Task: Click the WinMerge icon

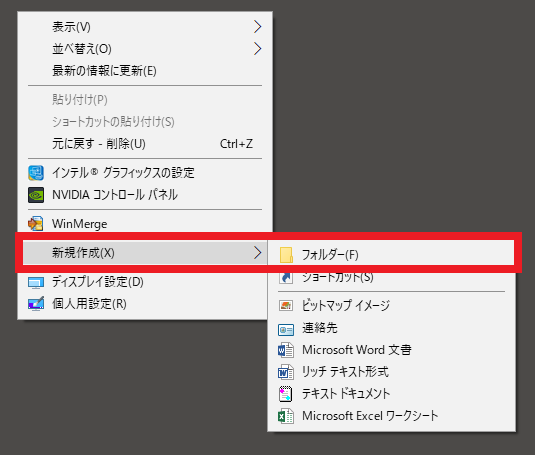Action: [x=36, y=224]
